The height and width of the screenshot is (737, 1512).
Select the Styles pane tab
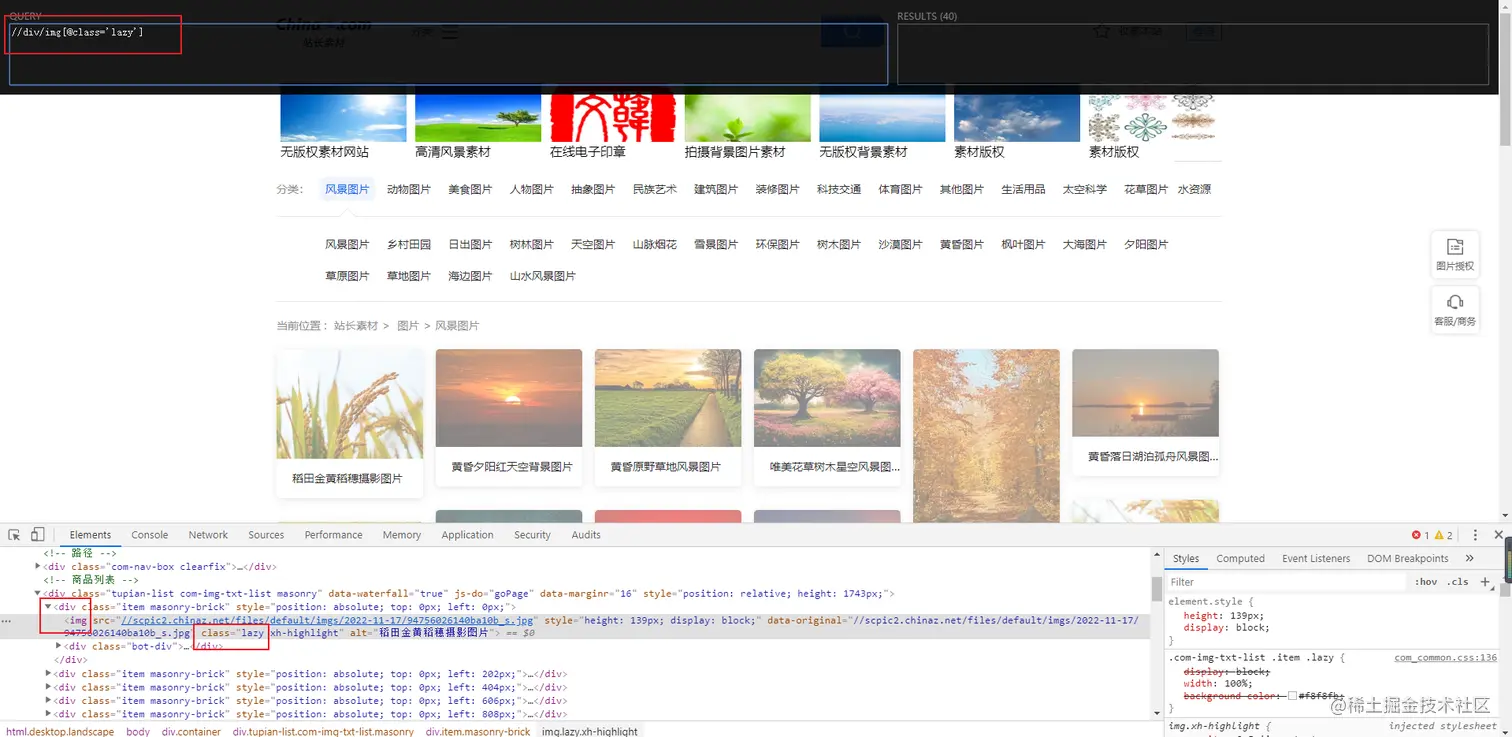coord(1186,558)
